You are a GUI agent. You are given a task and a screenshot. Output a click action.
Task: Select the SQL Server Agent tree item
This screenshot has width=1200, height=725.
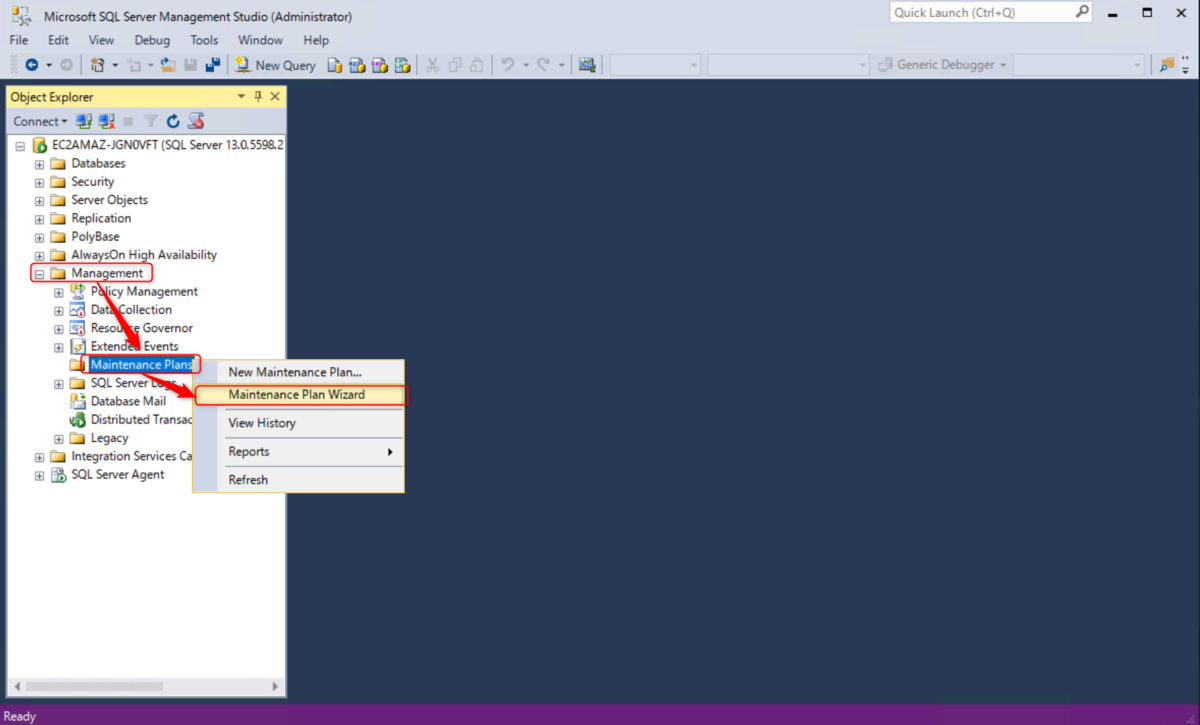(117, 474)
